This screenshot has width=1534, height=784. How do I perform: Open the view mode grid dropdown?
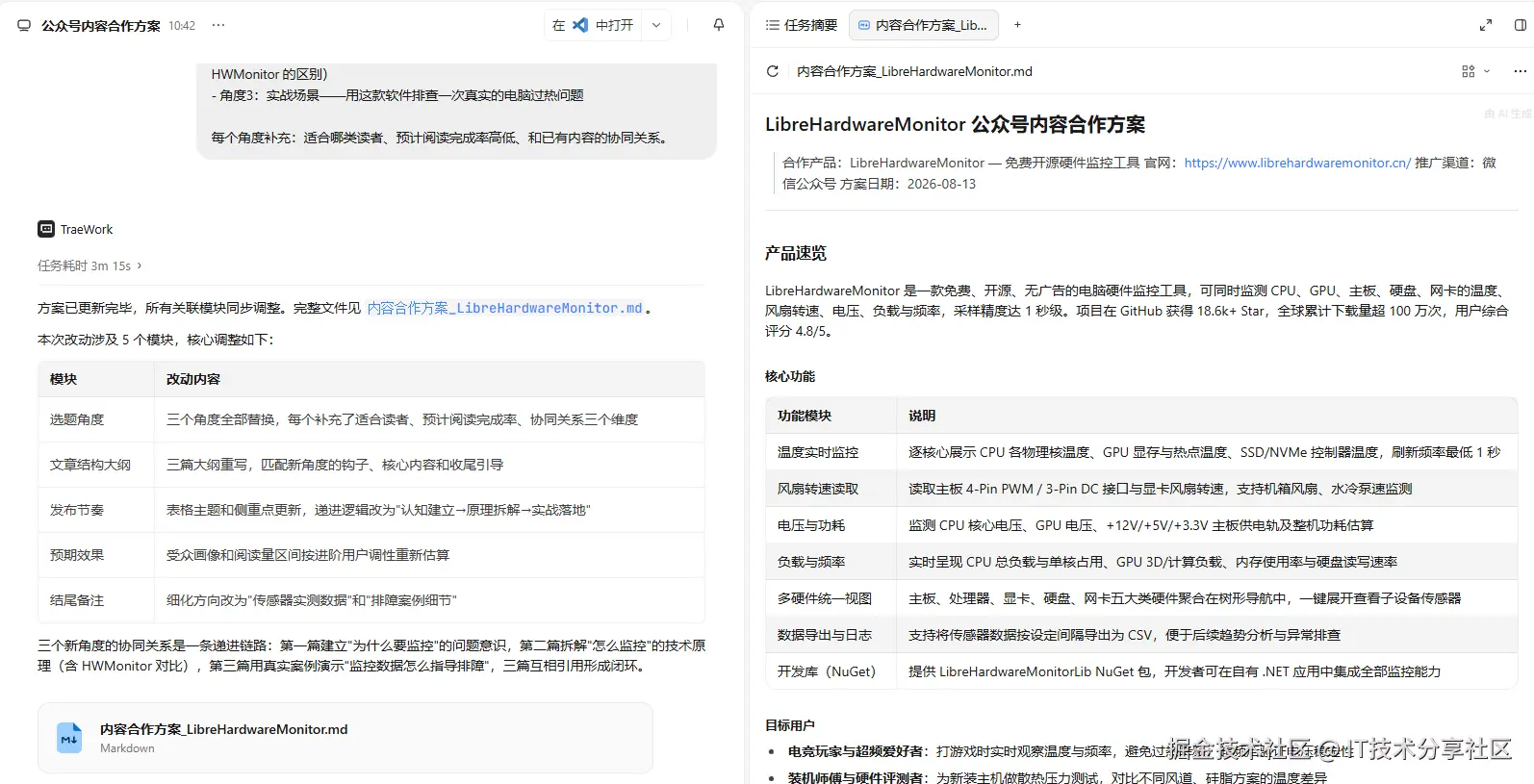1475,71
